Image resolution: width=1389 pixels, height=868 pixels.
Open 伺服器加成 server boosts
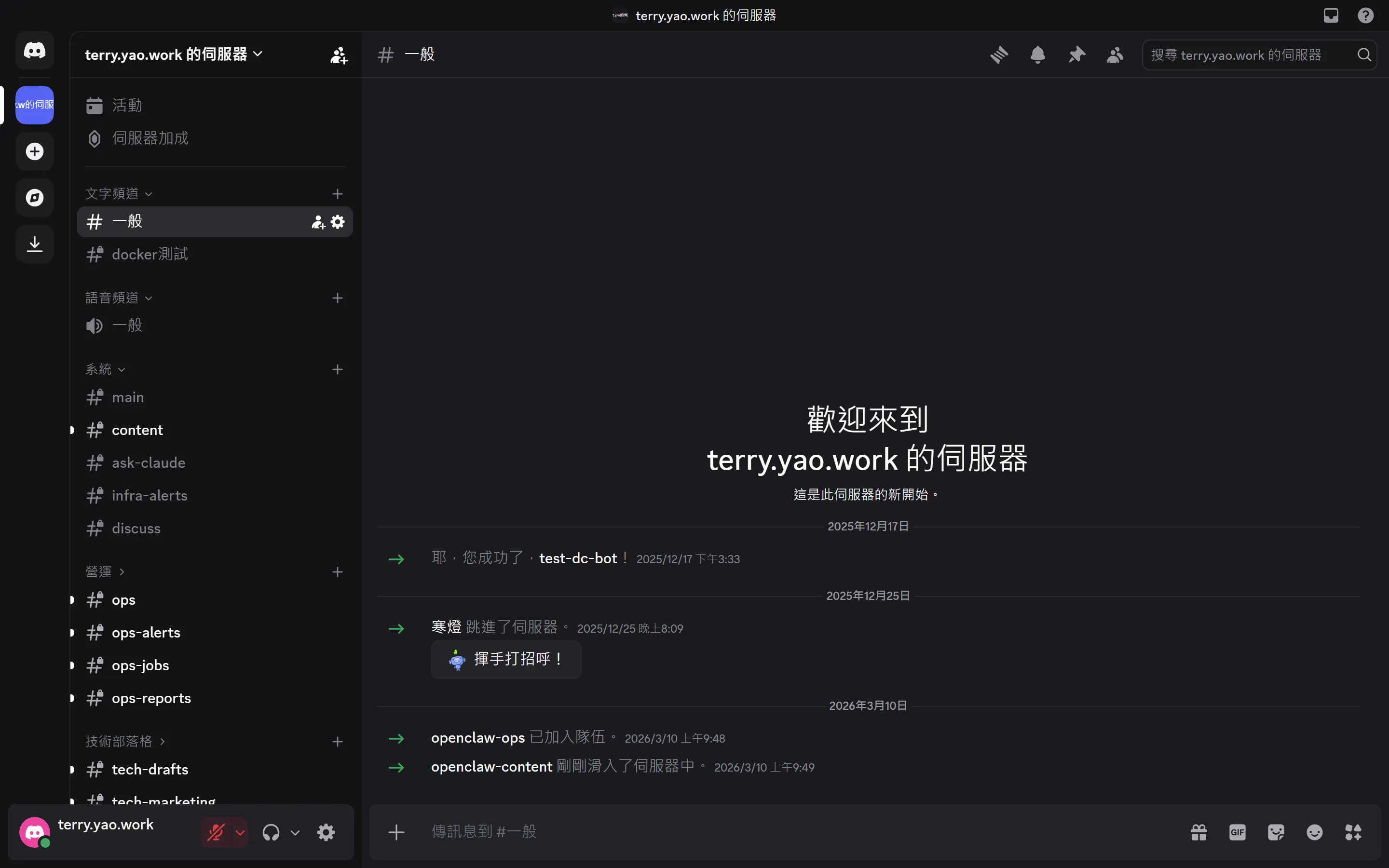pos(215,138)
